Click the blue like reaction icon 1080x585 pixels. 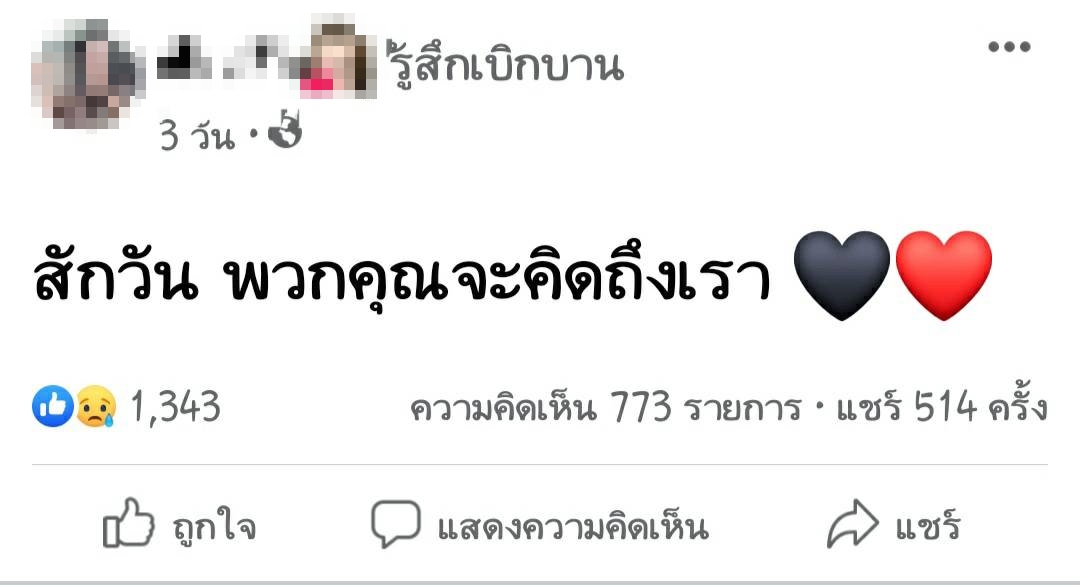click(53, 407)
